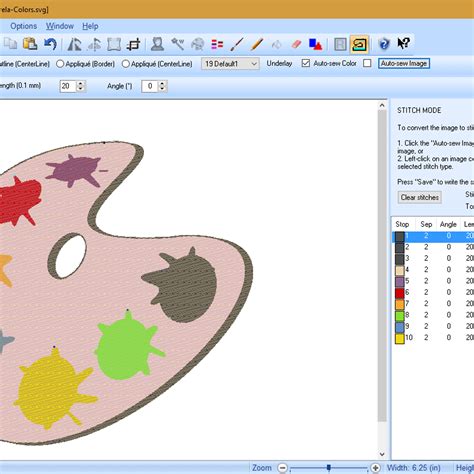Viewport: 474px width, 474px height.
Task: Click the Clear stitches button
Action: coord(420,197)
